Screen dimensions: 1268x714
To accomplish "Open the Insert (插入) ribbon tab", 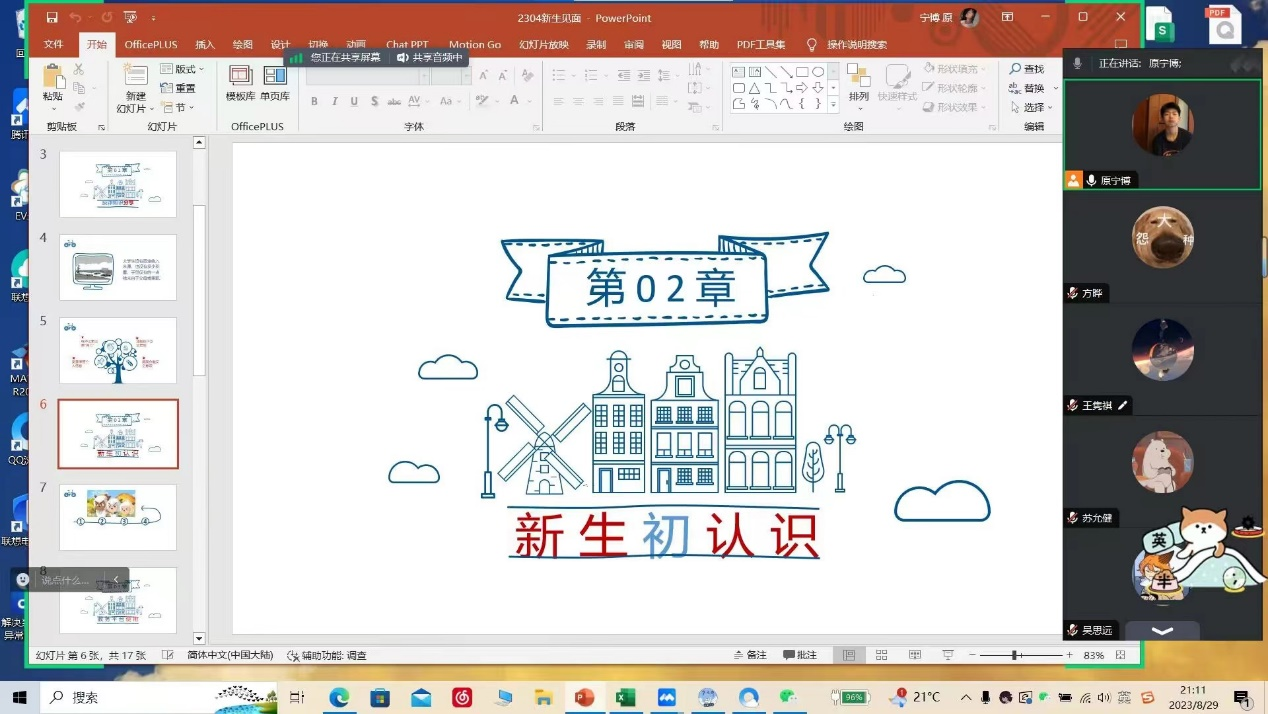I will point(205,45).
